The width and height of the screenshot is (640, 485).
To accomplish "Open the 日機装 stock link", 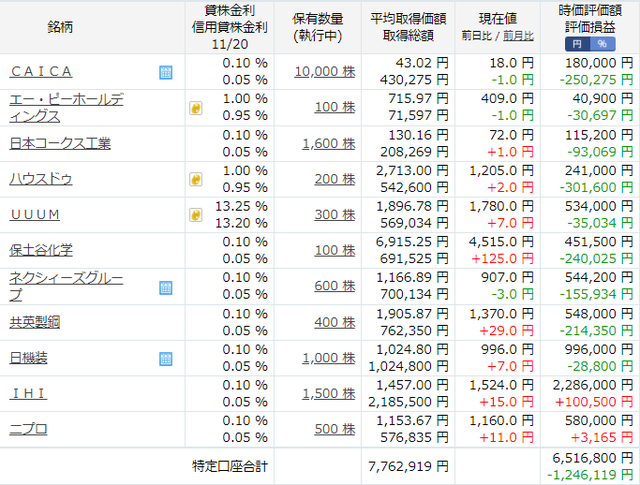I will click(x=28, y=358).
